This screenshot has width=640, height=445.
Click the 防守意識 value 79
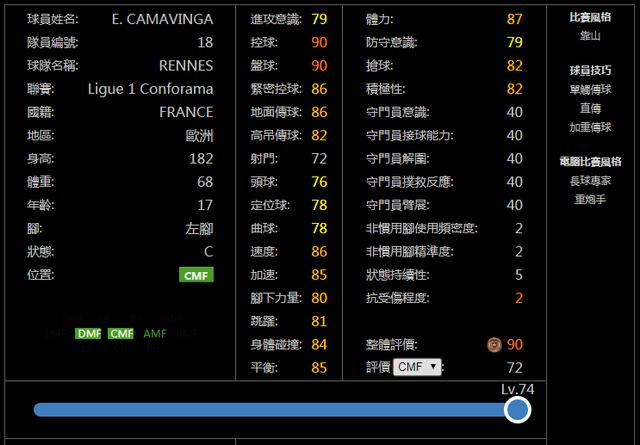[x=514, y=42]
